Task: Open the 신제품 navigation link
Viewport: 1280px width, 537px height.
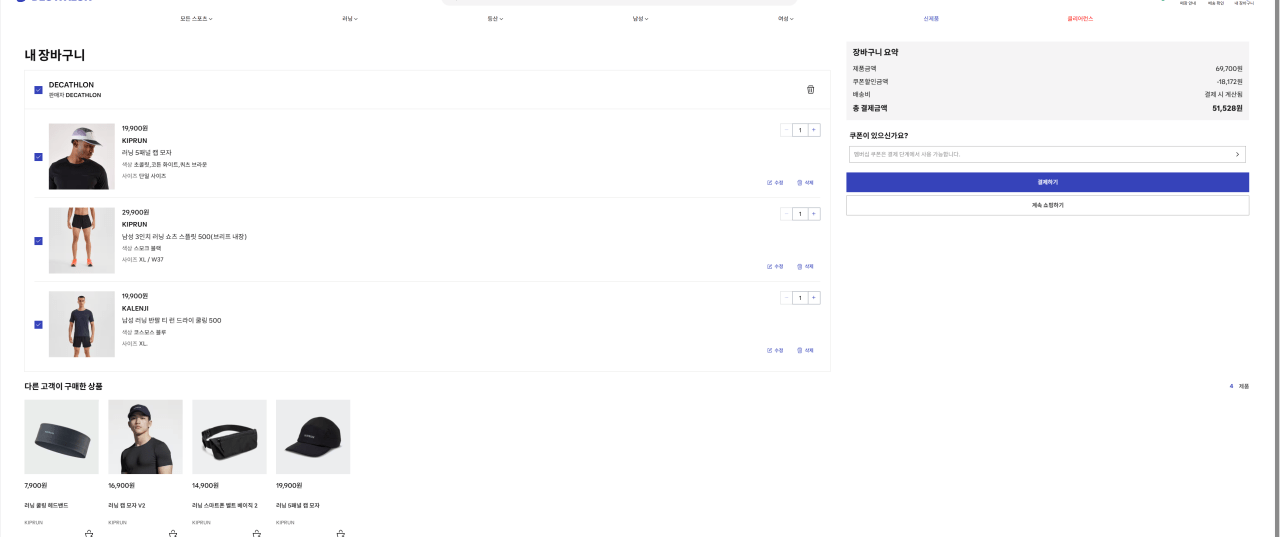Action: [x=931, y=18]
